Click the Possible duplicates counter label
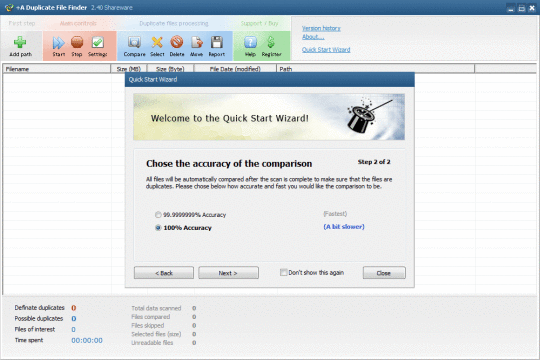540x360 pixels. [x=39, y=318]
